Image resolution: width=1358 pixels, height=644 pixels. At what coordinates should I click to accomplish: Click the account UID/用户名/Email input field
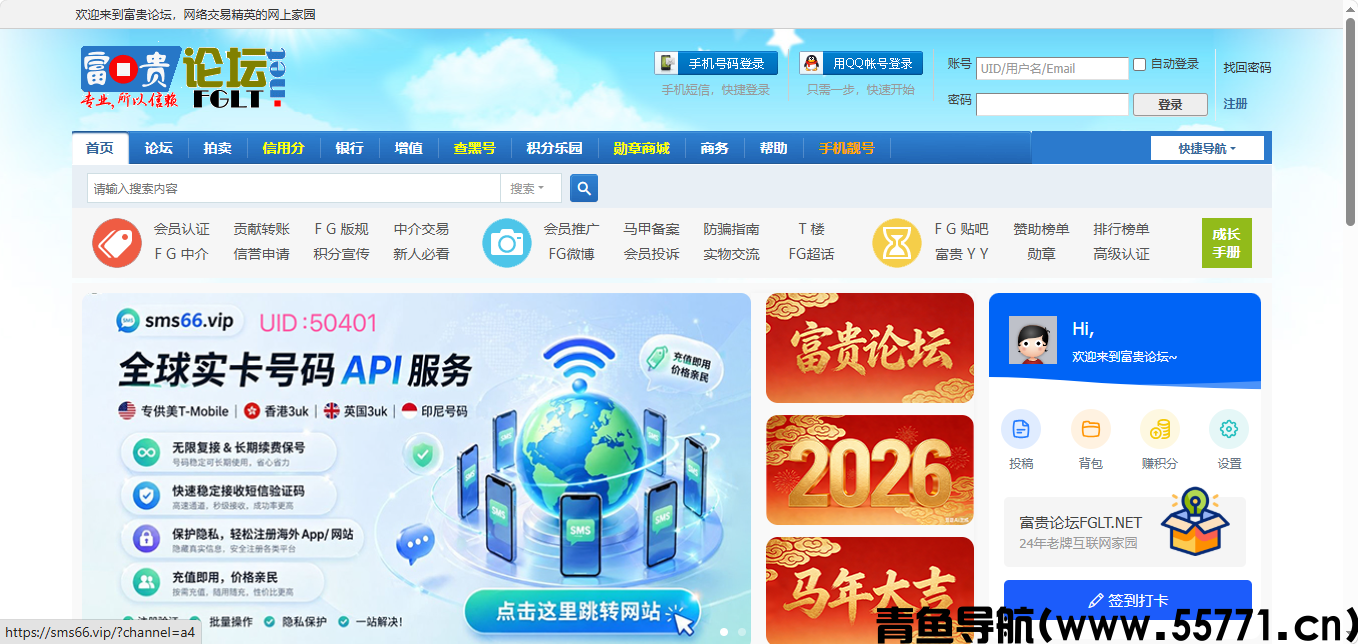pos(1052,68)
